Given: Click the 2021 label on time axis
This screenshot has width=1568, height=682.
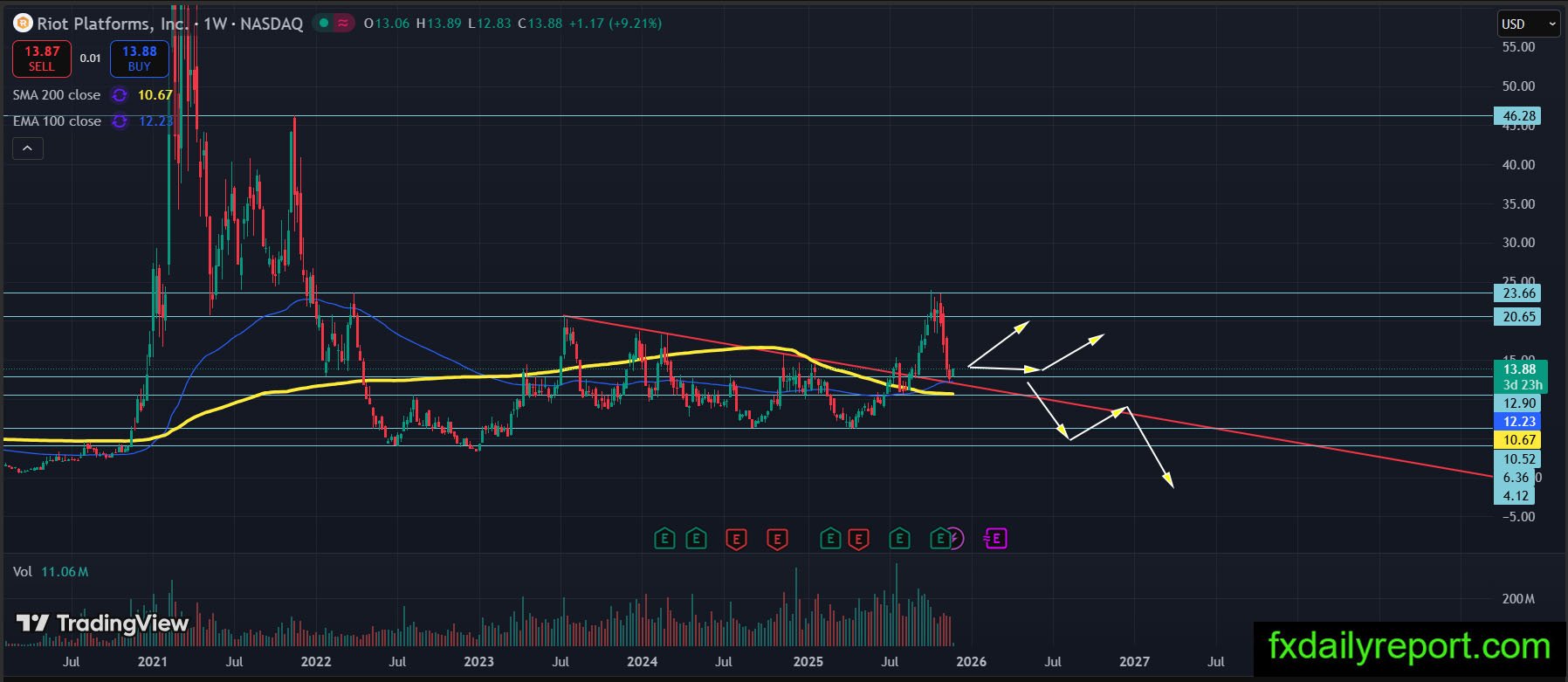Looking at the screenshot, I should [153, 662].
